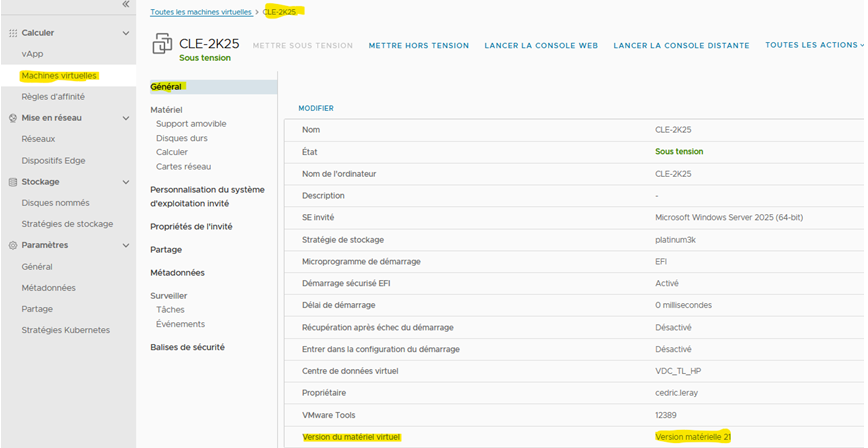Select the Matériel section

[x=166, y=110]
